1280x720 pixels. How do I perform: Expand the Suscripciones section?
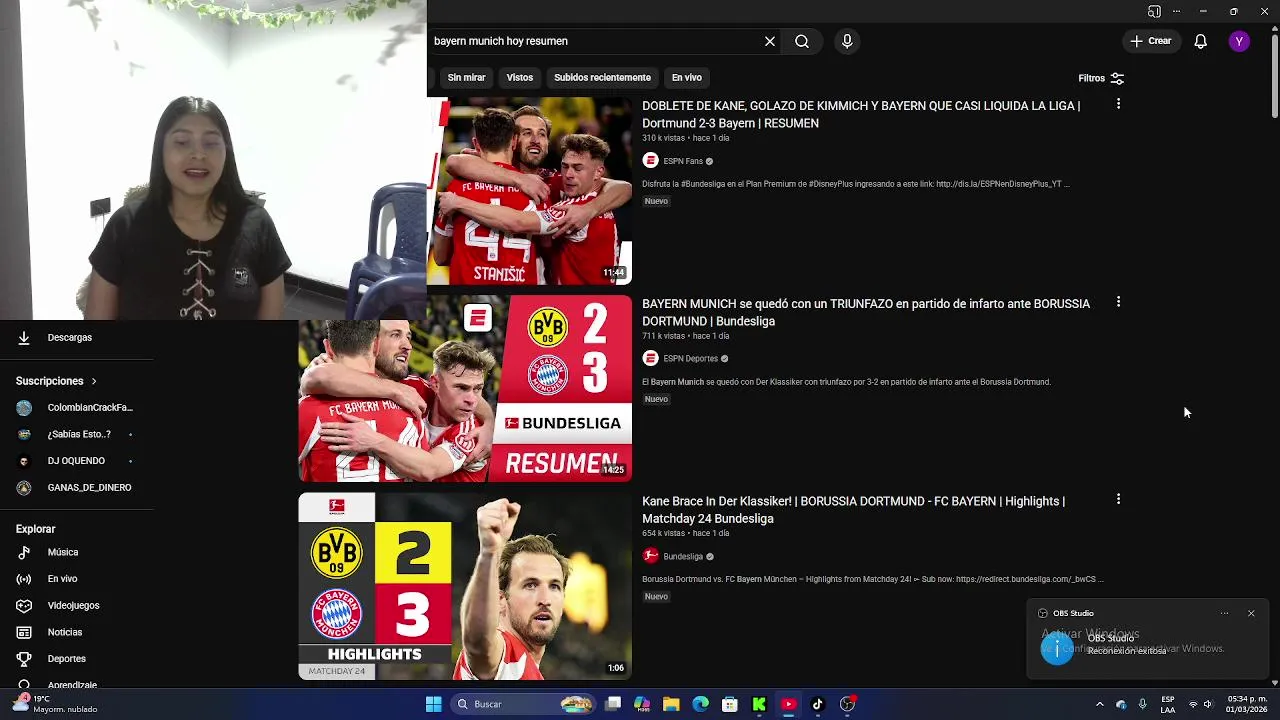(x=57, y=381)
